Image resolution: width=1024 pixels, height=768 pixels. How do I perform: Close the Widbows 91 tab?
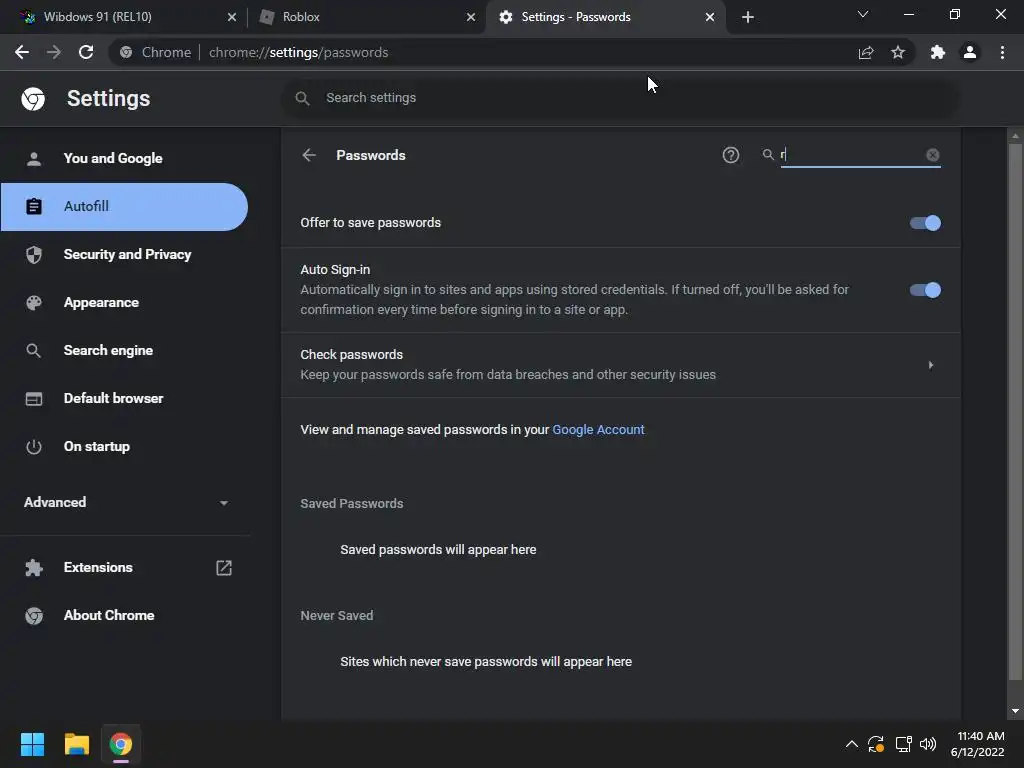(x=232, y=17)
